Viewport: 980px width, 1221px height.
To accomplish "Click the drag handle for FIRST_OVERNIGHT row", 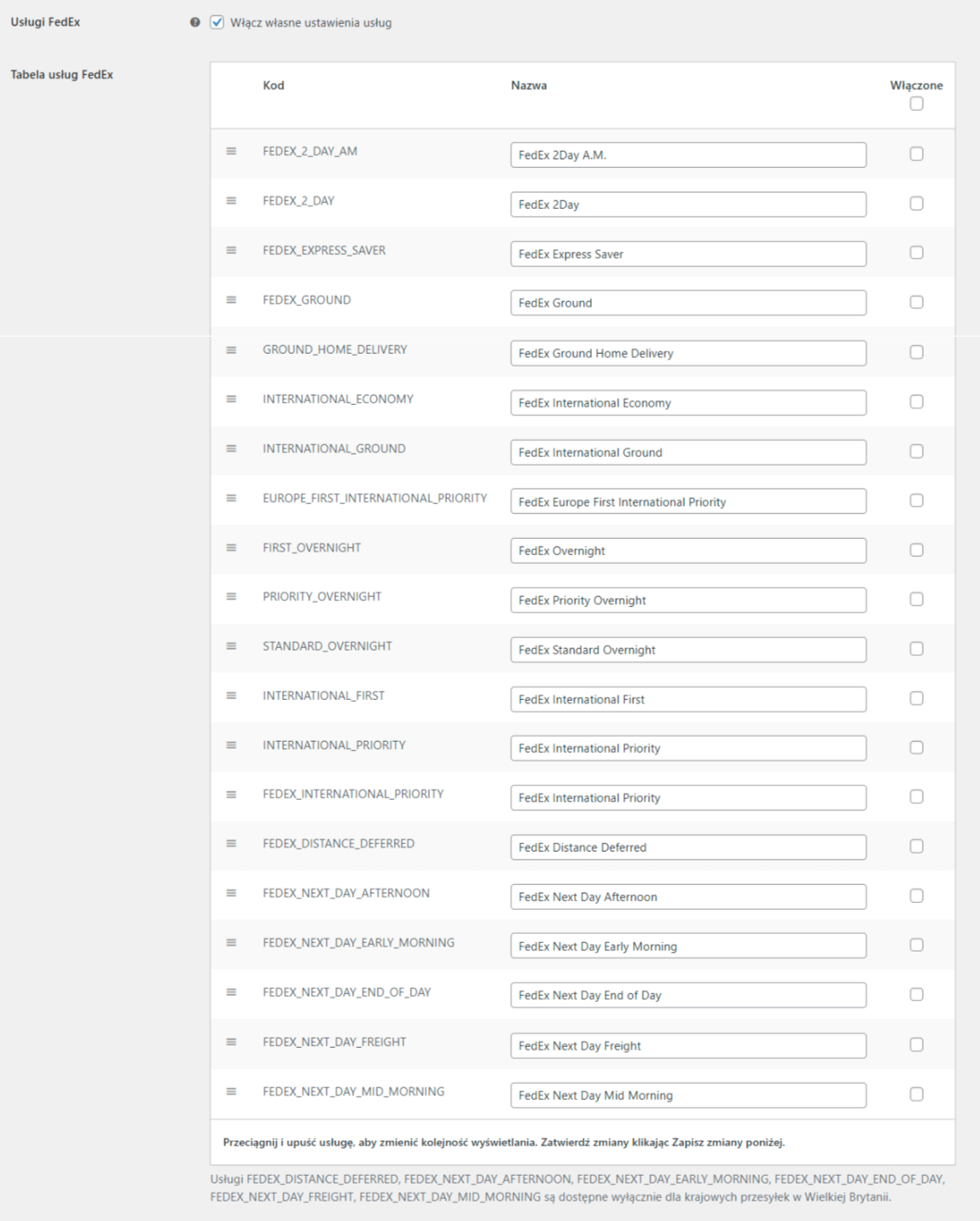I will tap(231, 547).
